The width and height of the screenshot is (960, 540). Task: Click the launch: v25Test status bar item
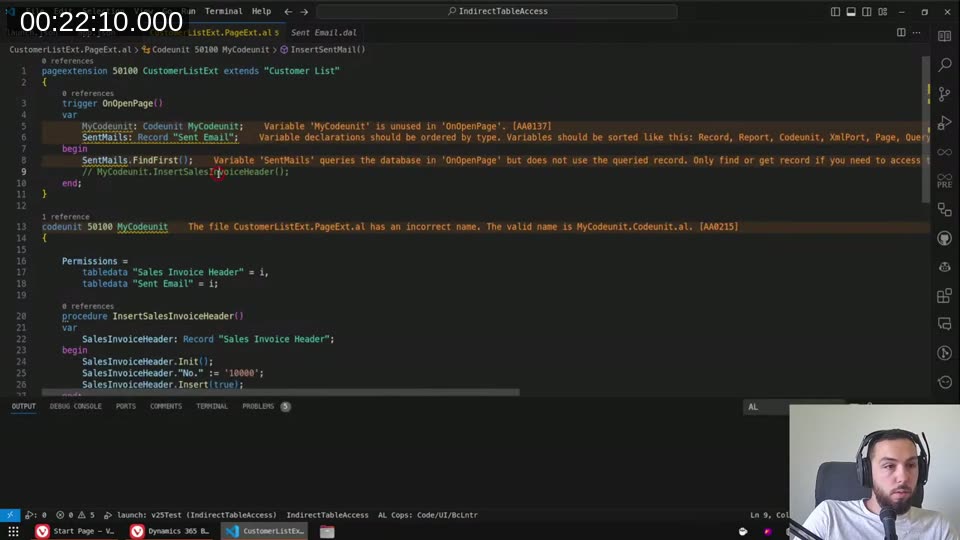[x=190, y=515]
